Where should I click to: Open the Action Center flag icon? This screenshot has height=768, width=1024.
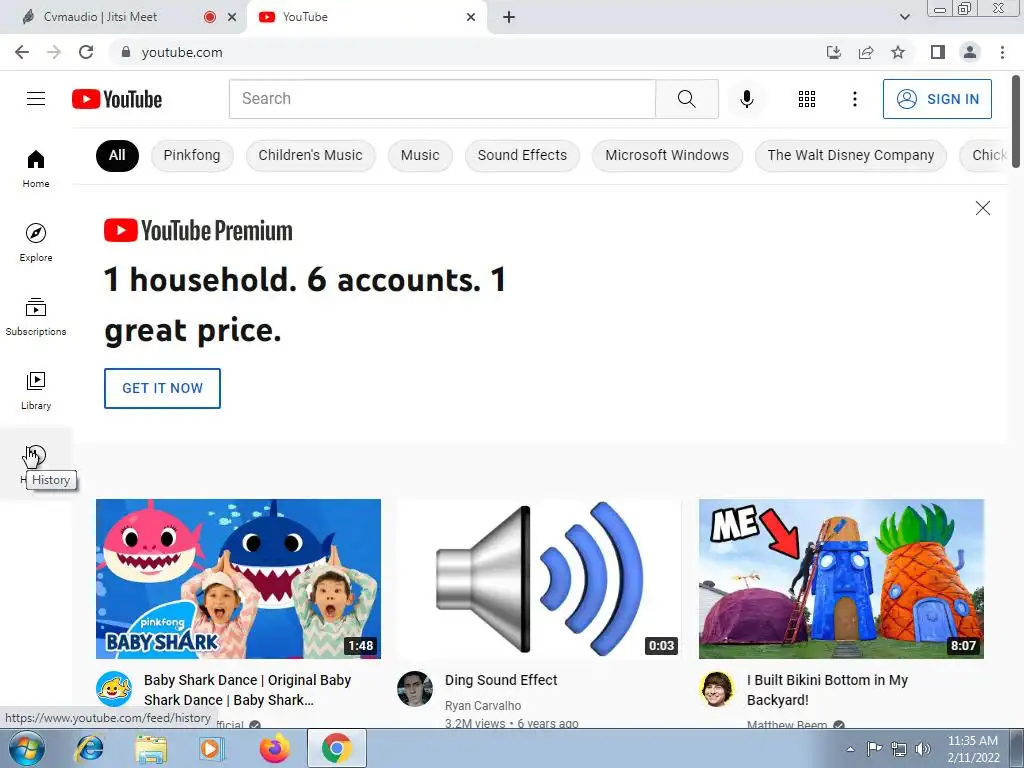[x=874, y=749]
